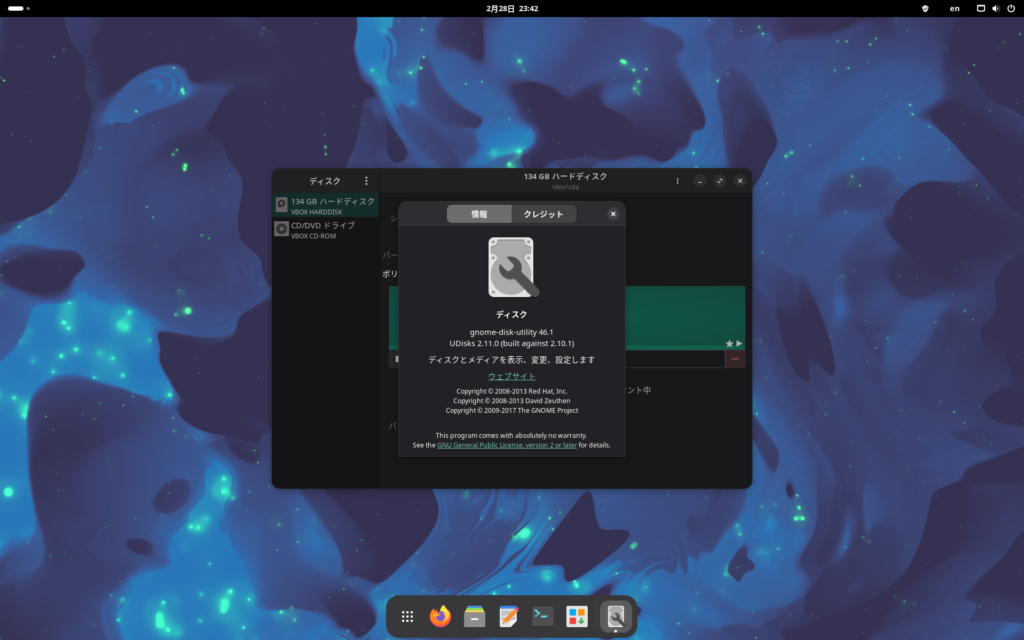Click the Disks wrench icon in the dialog

pyautogui.click(x=511, y=267)
